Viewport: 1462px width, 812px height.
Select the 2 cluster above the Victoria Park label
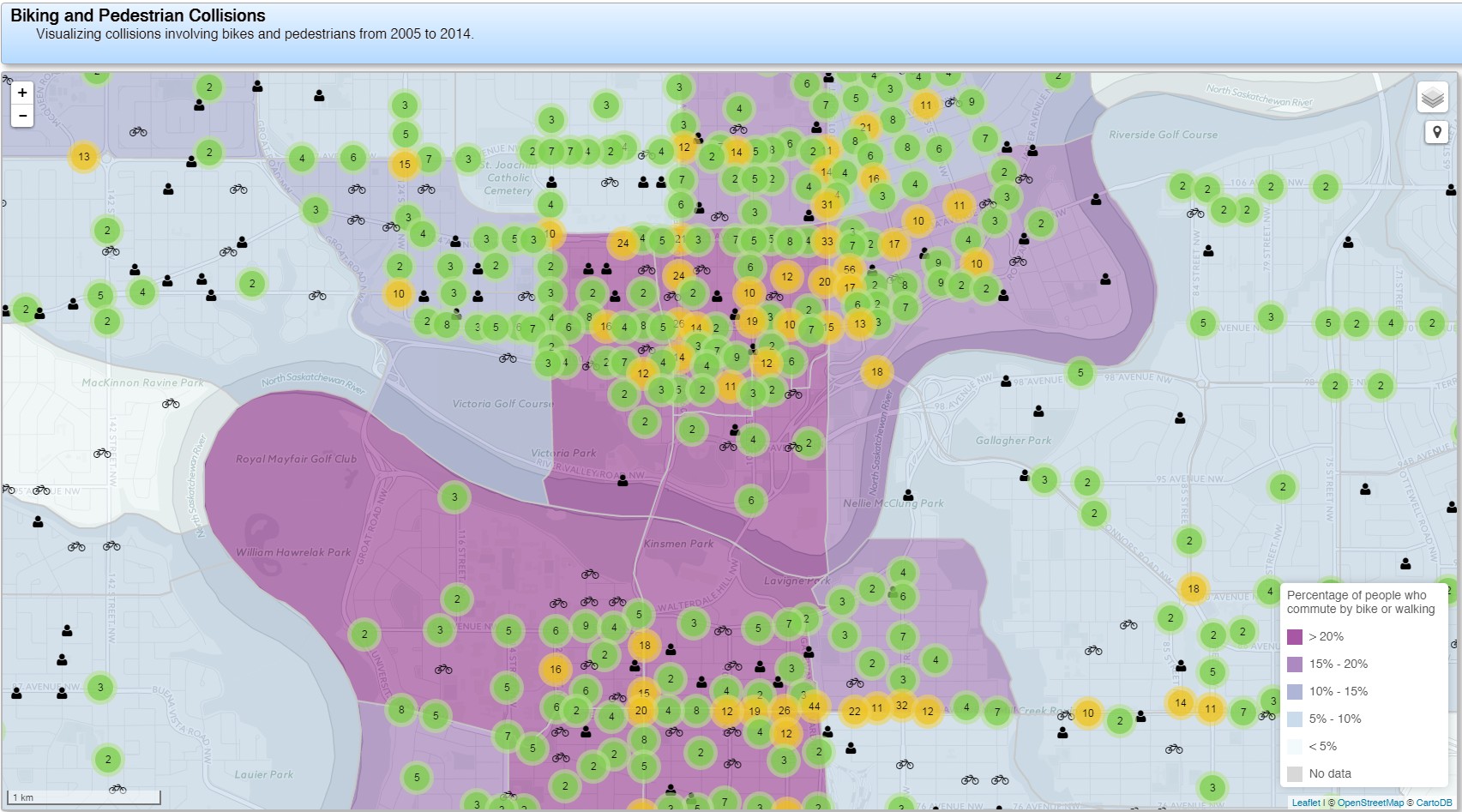tap(645, 421)
